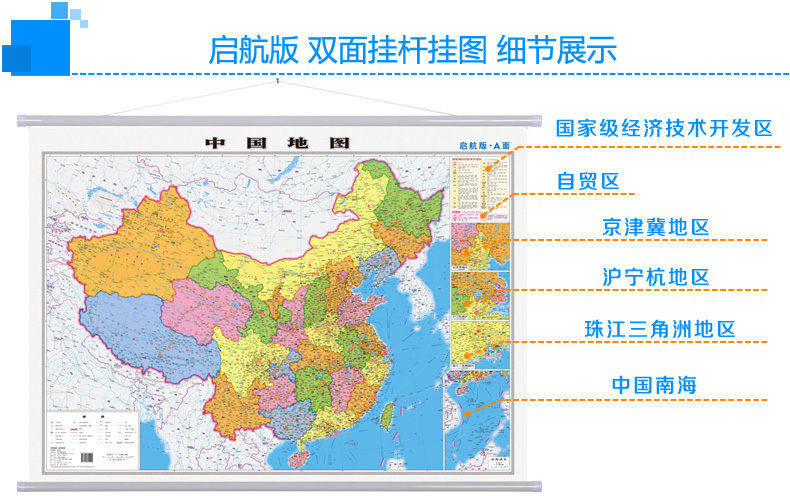Select the 国家级经济技术开发区 label
This screenshot has height=496, width=790.
664,128
